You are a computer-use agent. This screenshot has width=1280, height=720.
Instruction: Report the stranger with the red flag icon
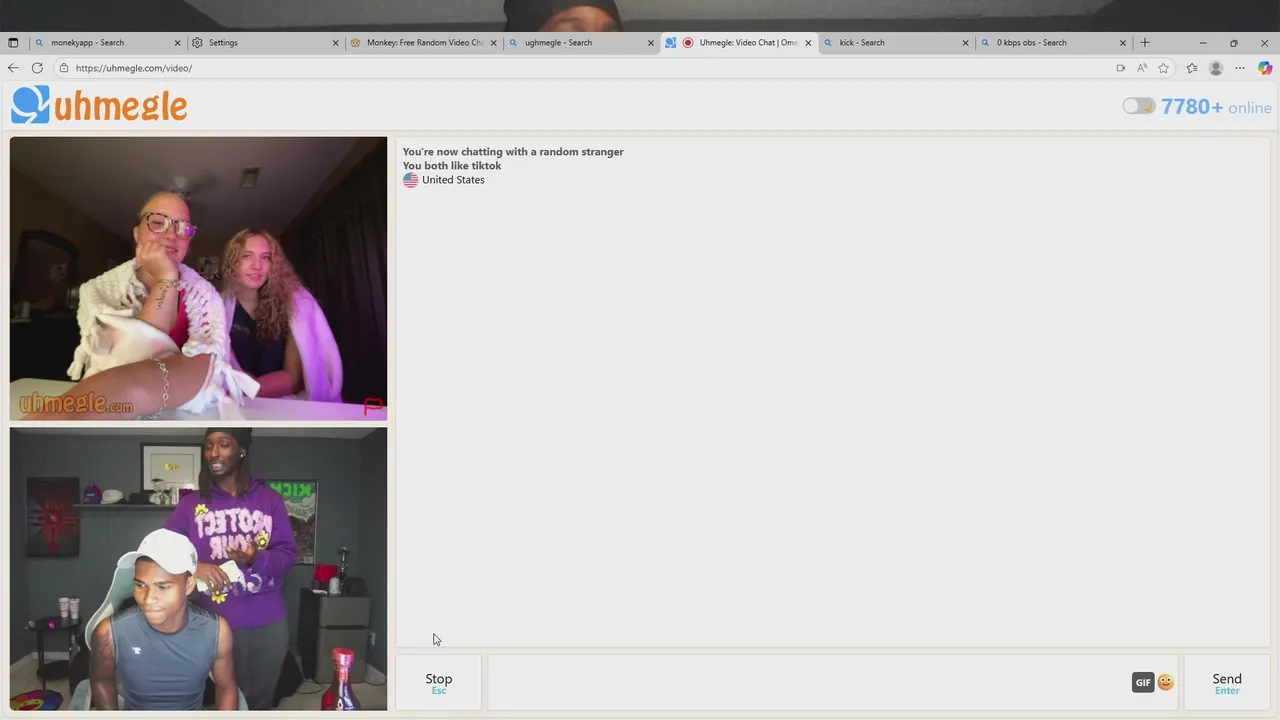[373, 406]
